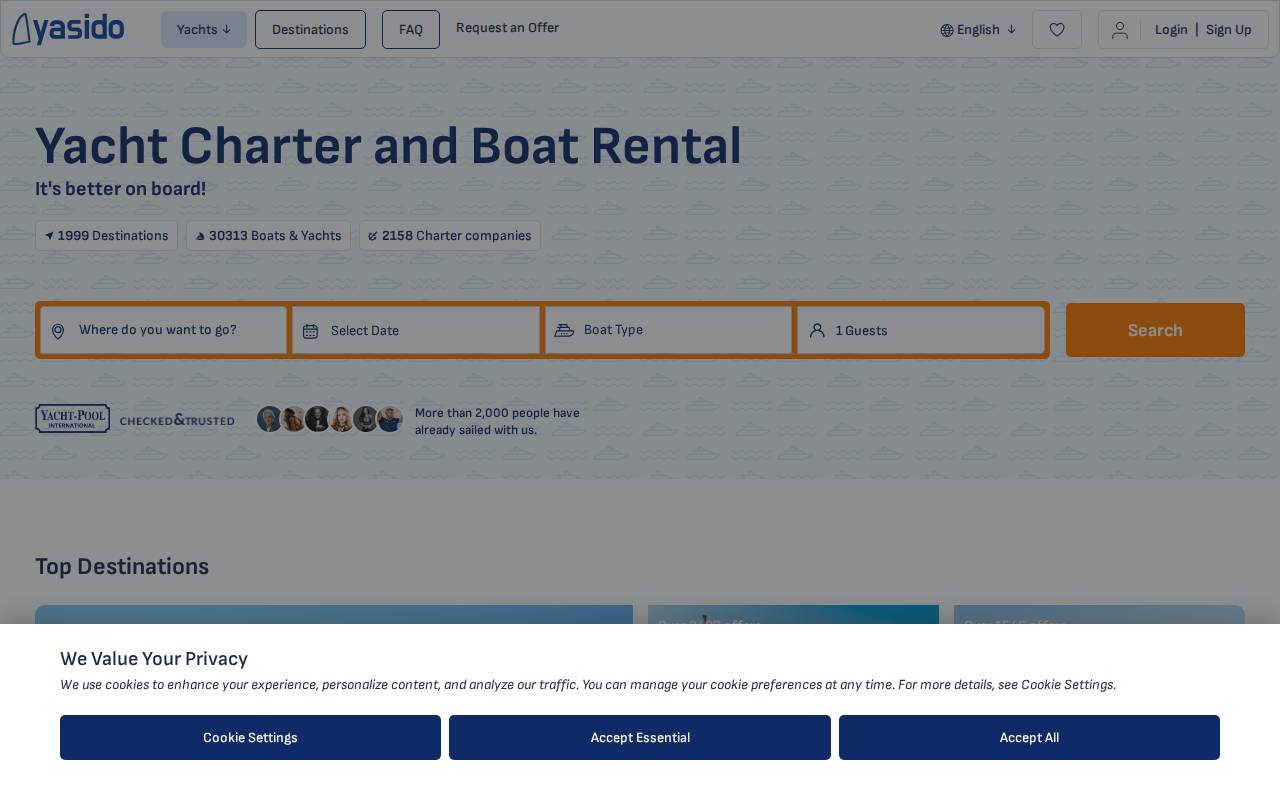Click the globe language icon
Image resolution: width=1280 pixels, height=800 pixels.
(946, 30)
